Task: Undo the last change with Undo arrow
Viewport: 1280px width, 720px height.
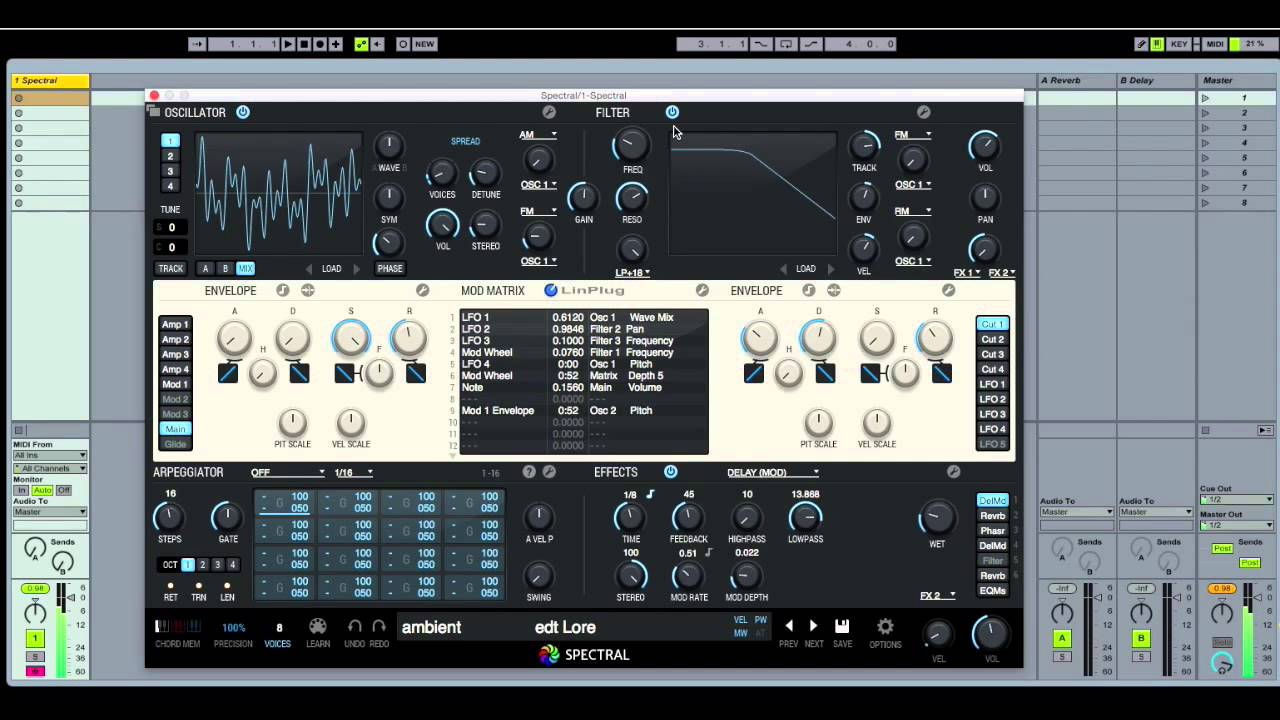Action: click(x=354, y=627)
